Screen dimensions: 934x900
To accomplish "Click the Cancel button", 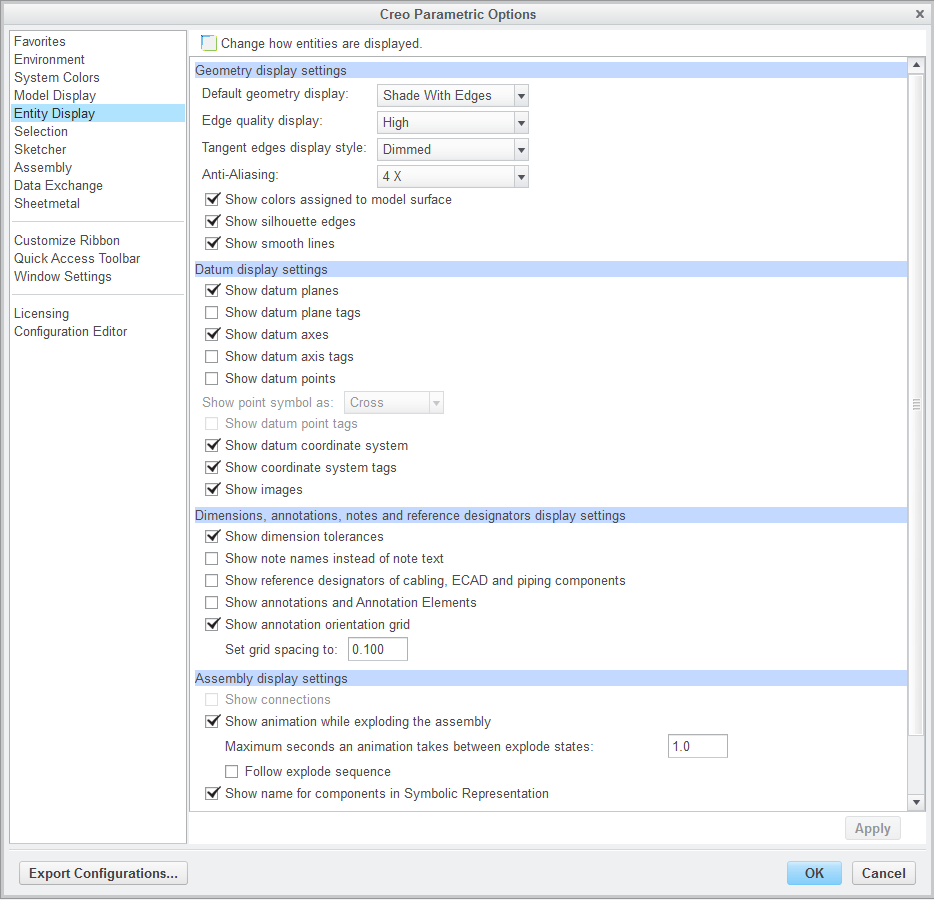I will click(x=883, y=874).
